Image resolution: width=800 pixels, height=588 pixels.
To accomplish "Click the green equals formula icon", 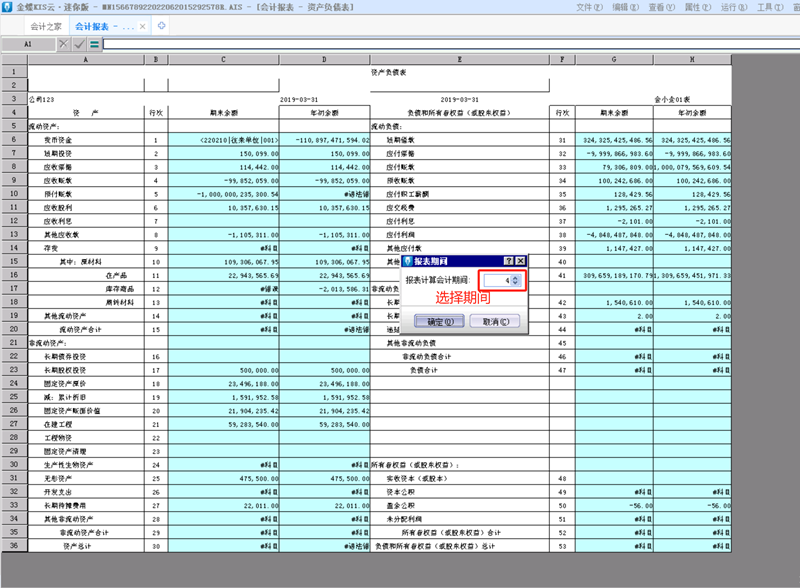I will (94, 45).
